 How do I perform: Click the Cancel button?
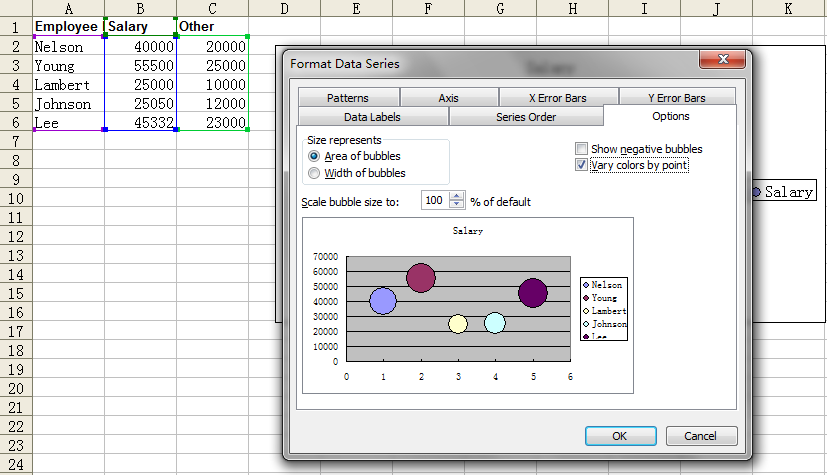pos(701,436)
